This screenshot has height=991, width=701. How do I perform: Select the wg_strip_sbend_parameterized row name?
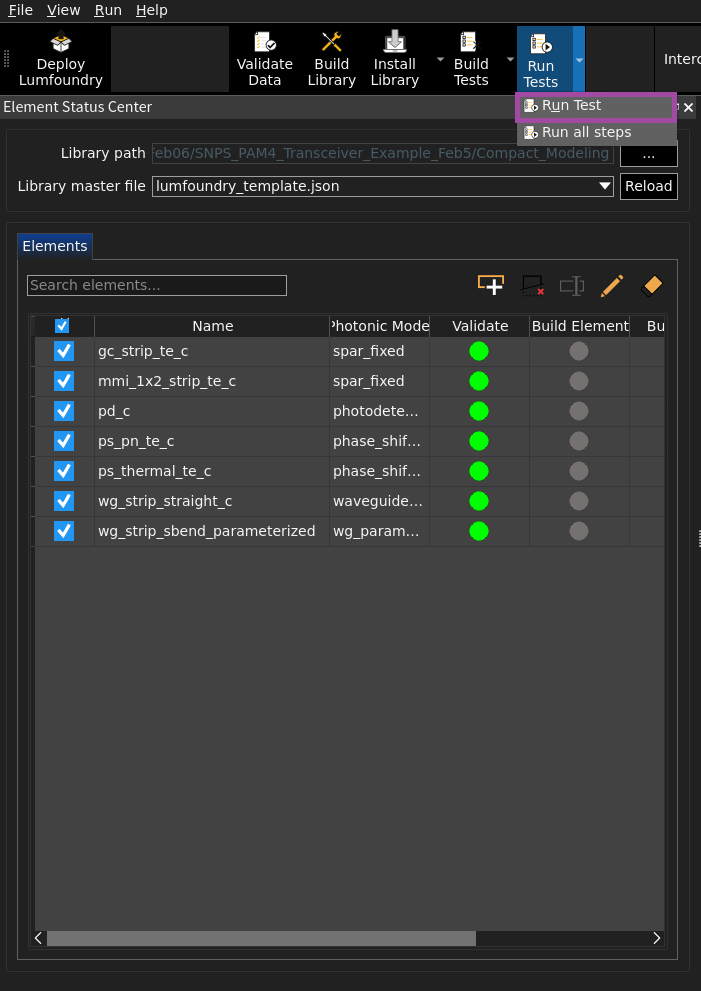tap(207, 532)
